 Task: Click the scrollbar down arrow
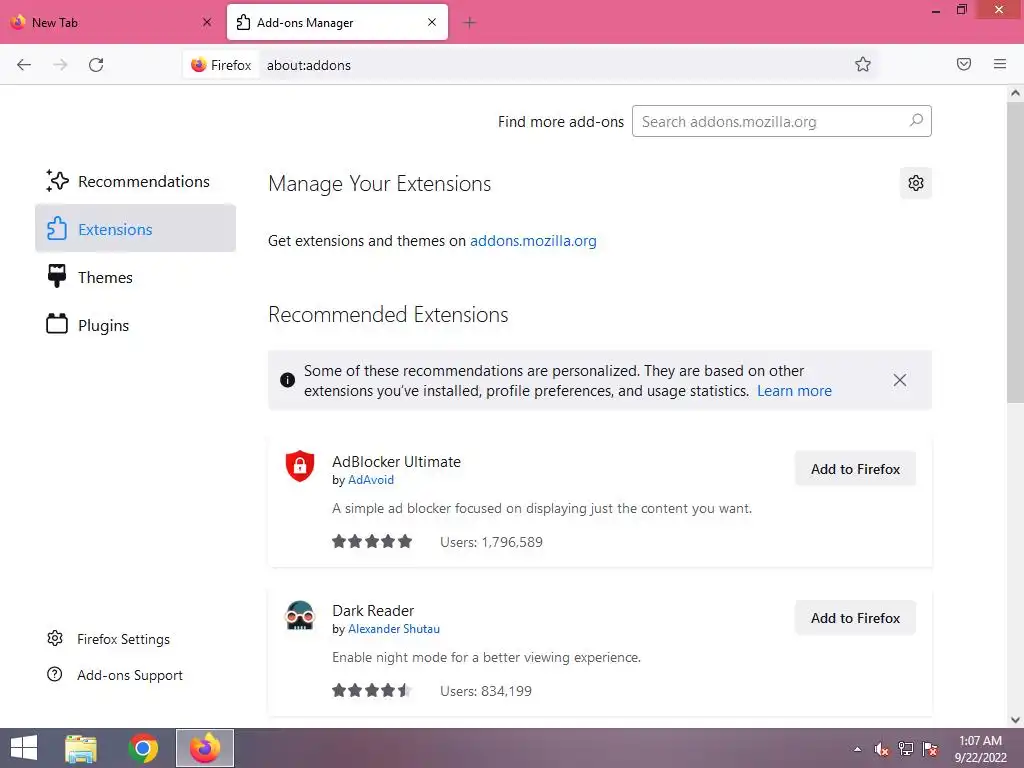[x=1015, y=720]
